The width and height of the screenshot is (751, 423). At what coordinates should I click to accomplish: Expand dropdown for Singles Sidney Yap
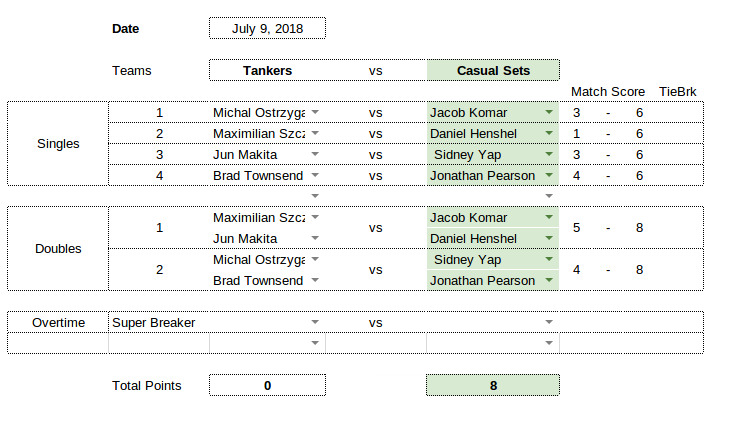[x=549, y=154]
